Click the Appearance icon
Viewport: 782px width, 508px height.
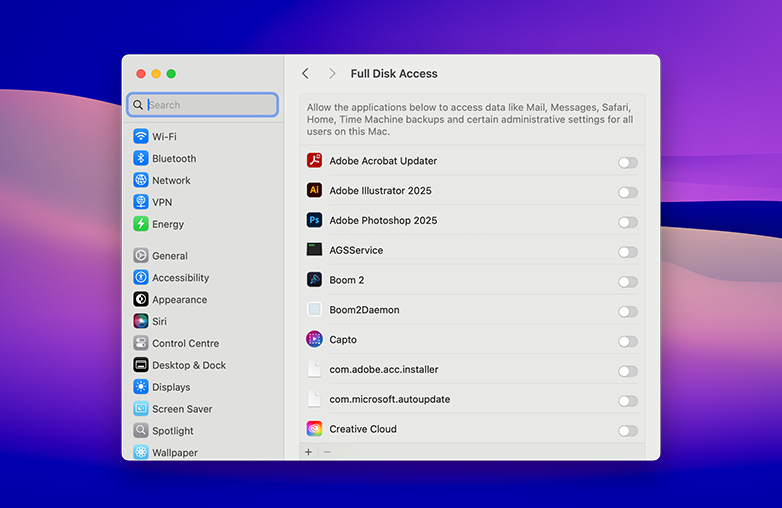(141, 299)
